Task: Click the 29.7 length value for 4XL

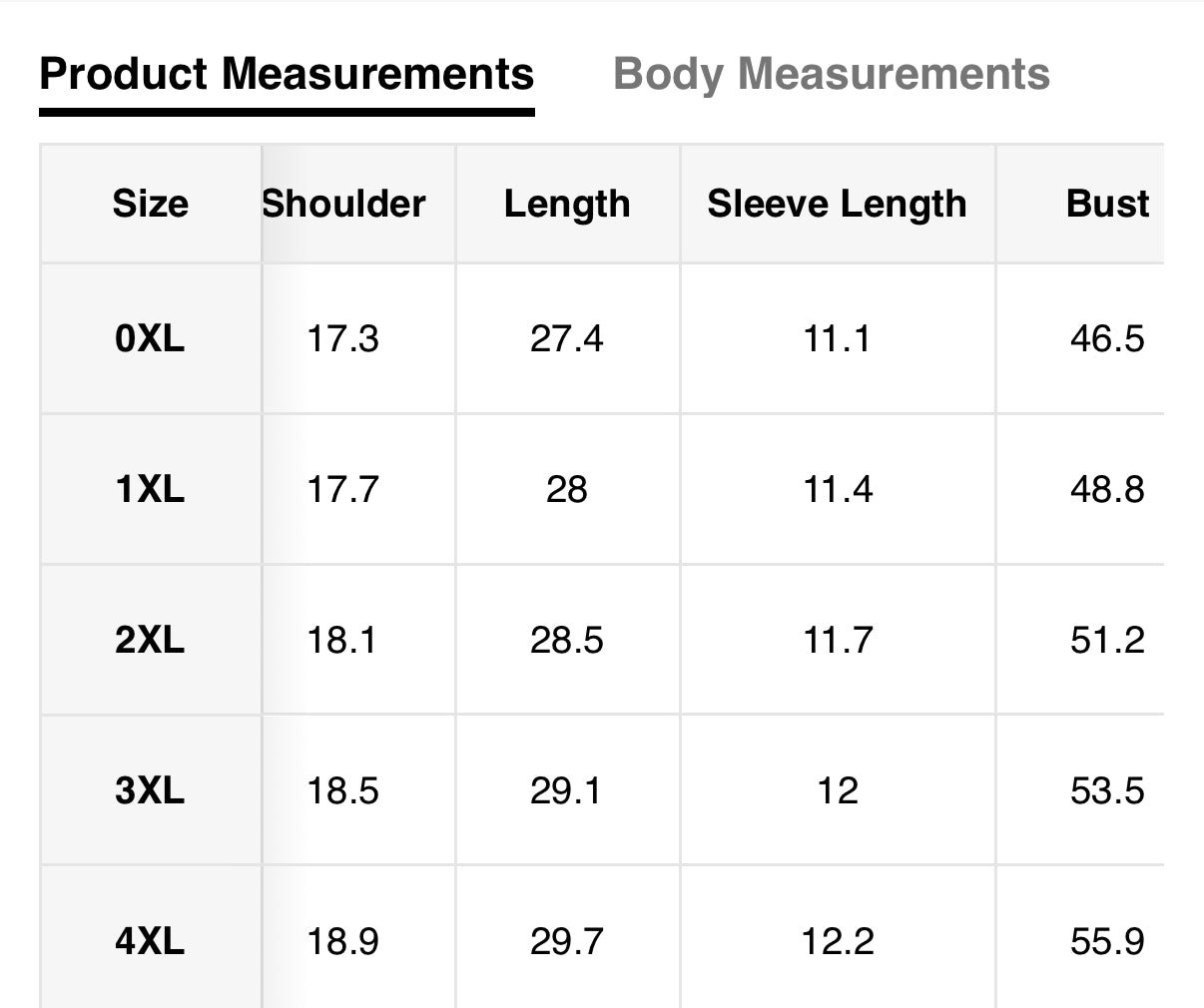Action: [x=567, y=940]
